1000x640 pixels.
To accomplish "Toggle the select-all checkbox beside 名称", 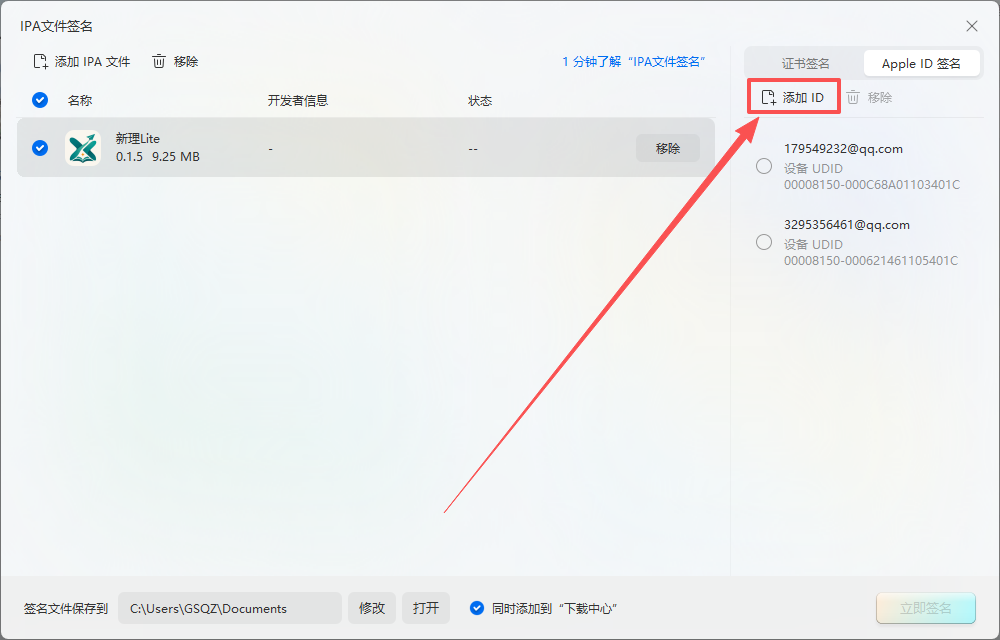I will (x=40, y=100).
